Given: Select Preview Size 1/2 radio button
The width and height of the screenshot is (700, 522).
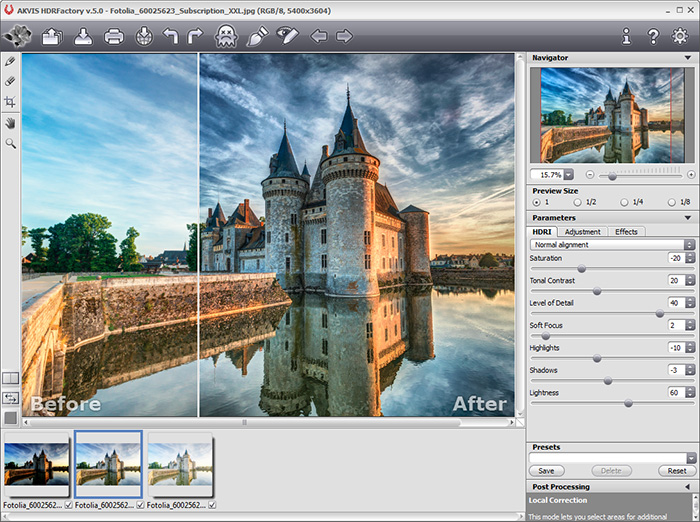Looking at the screenshot, I should (579, 202).
